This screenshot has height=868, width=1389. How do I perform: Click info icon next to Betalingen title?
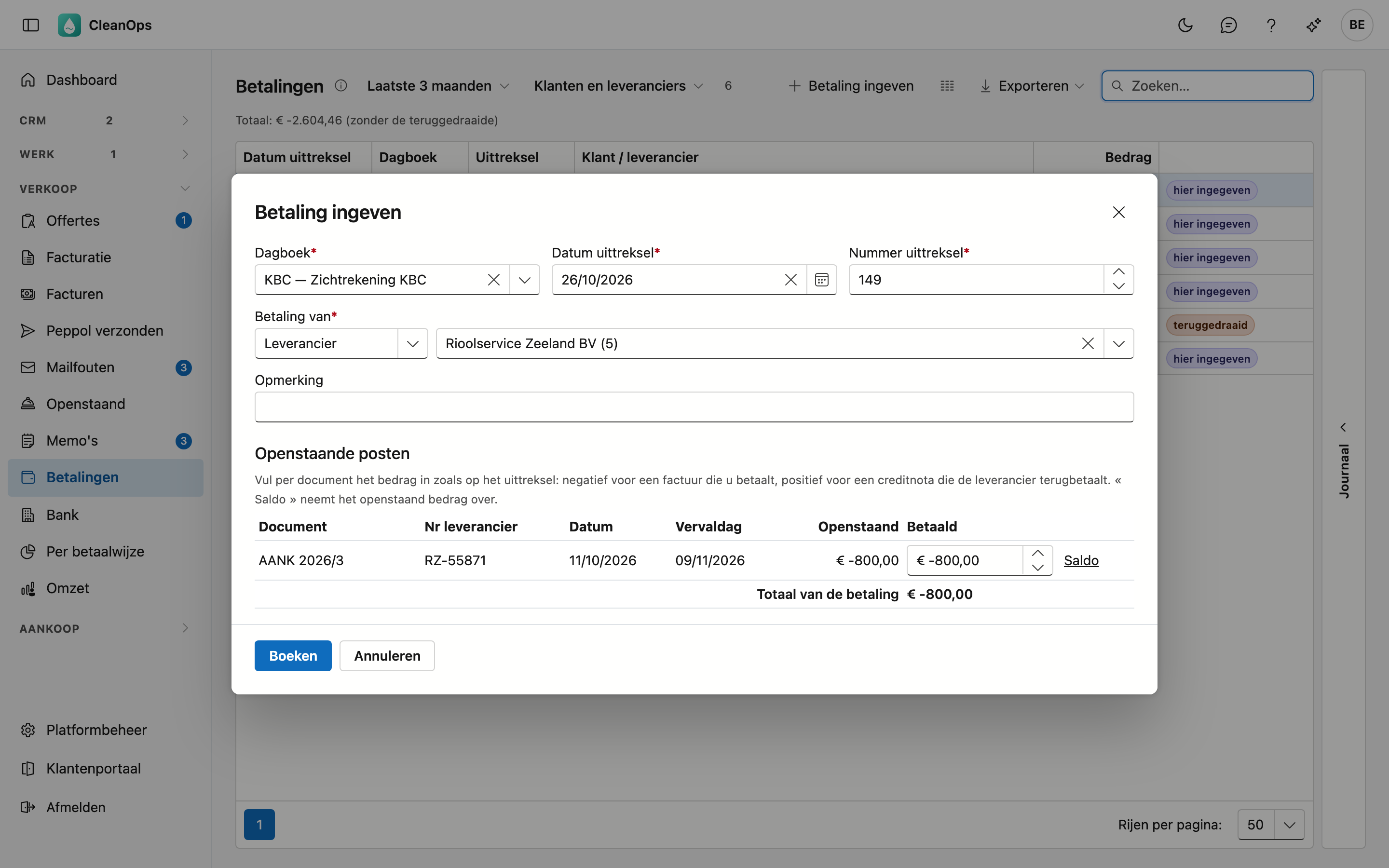(x=341, y=85)
